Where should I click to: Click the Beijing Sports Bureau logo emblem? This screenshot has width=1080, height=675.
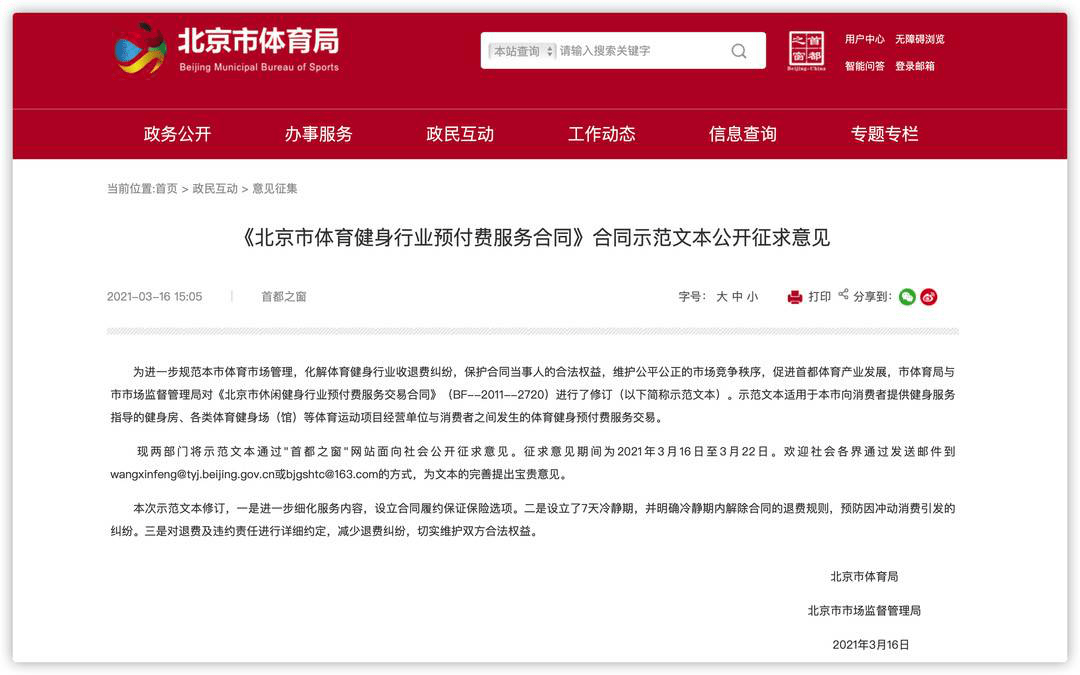141,48
